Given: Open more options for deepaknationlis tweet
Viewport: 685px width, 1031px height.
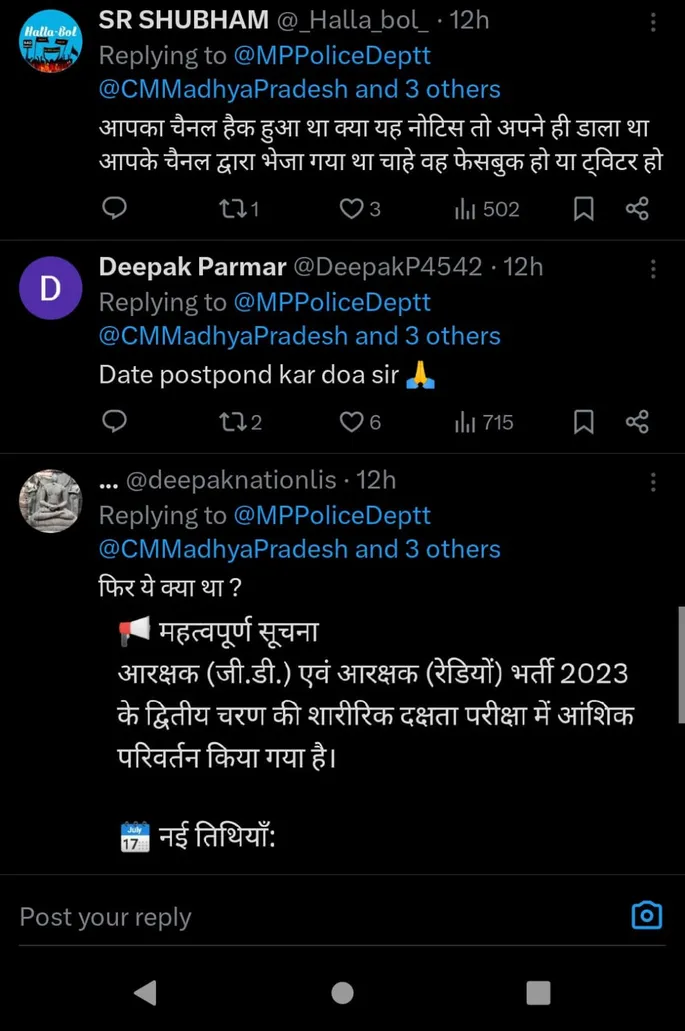Looking at the screenshot, I should 653,482.
